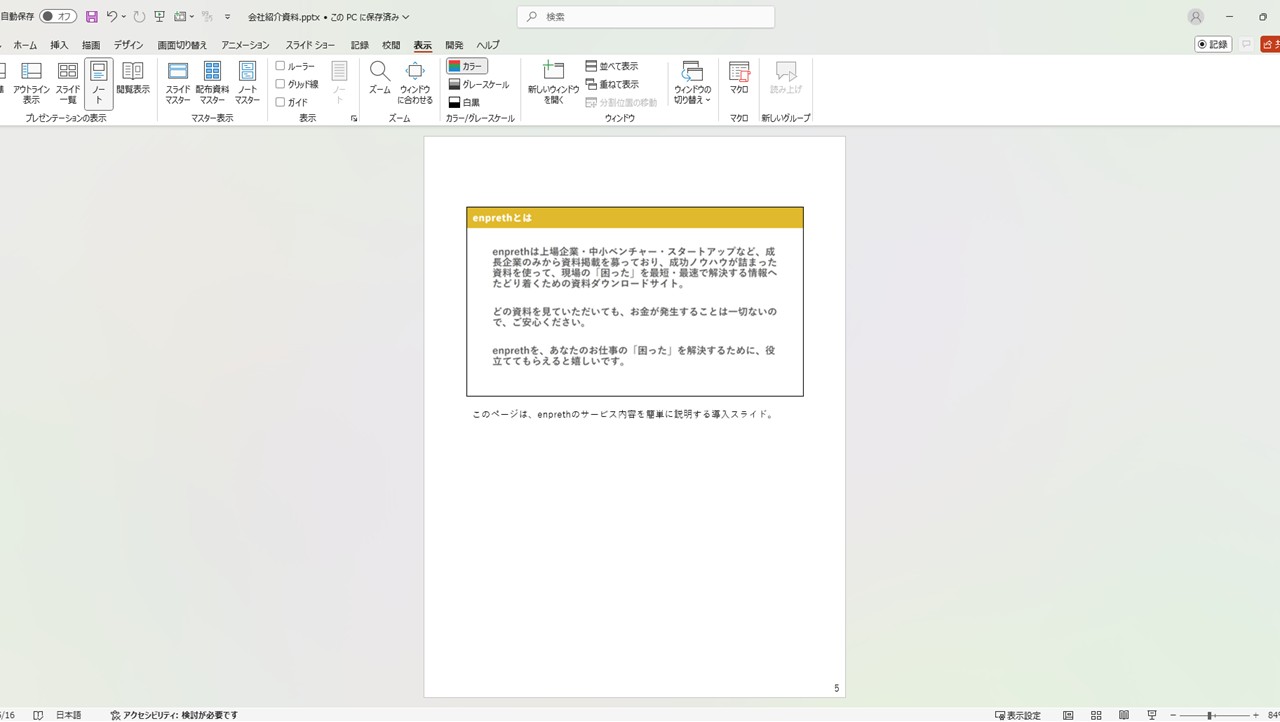Click the Redo icon
This screenshot has height=722, width=1280.
coord(139,17)
